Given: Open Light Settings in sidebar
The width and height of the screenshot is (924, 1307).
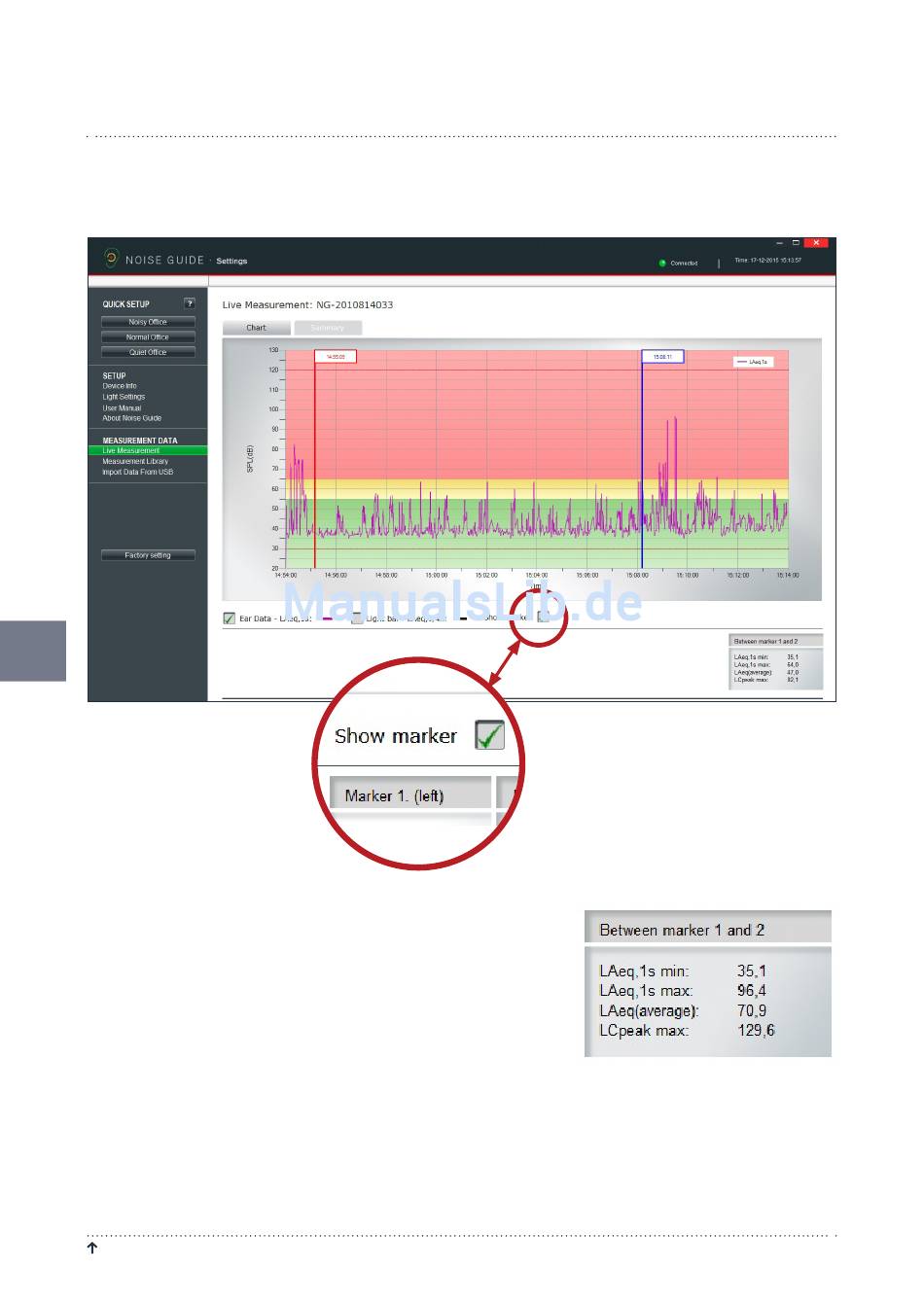Looking at the screenshot, I should point(124,397).
